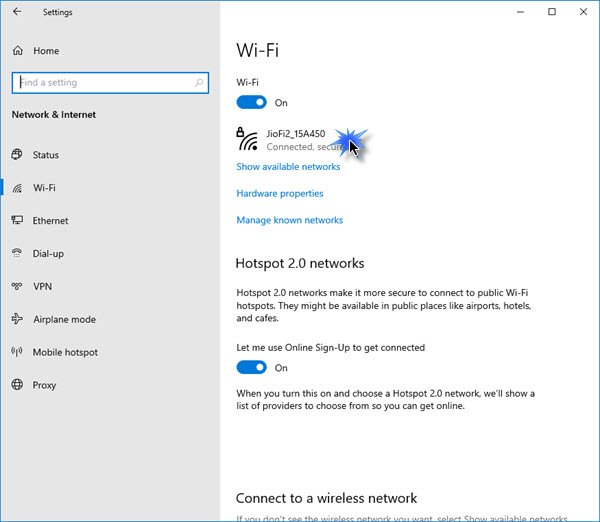Toggle Online Sign-Up to get connected
The height and width of the screenshot is (522, 600).
point(251,368)
